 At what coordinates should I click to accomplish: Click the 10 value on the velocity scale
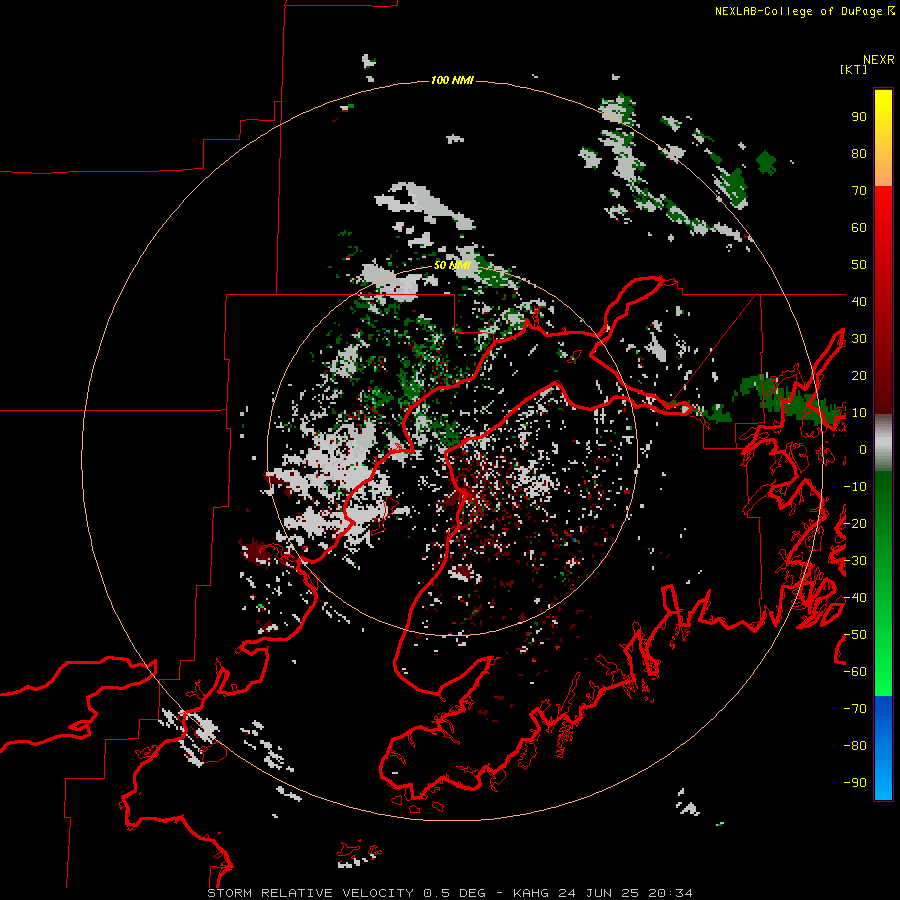click(859, 413)
